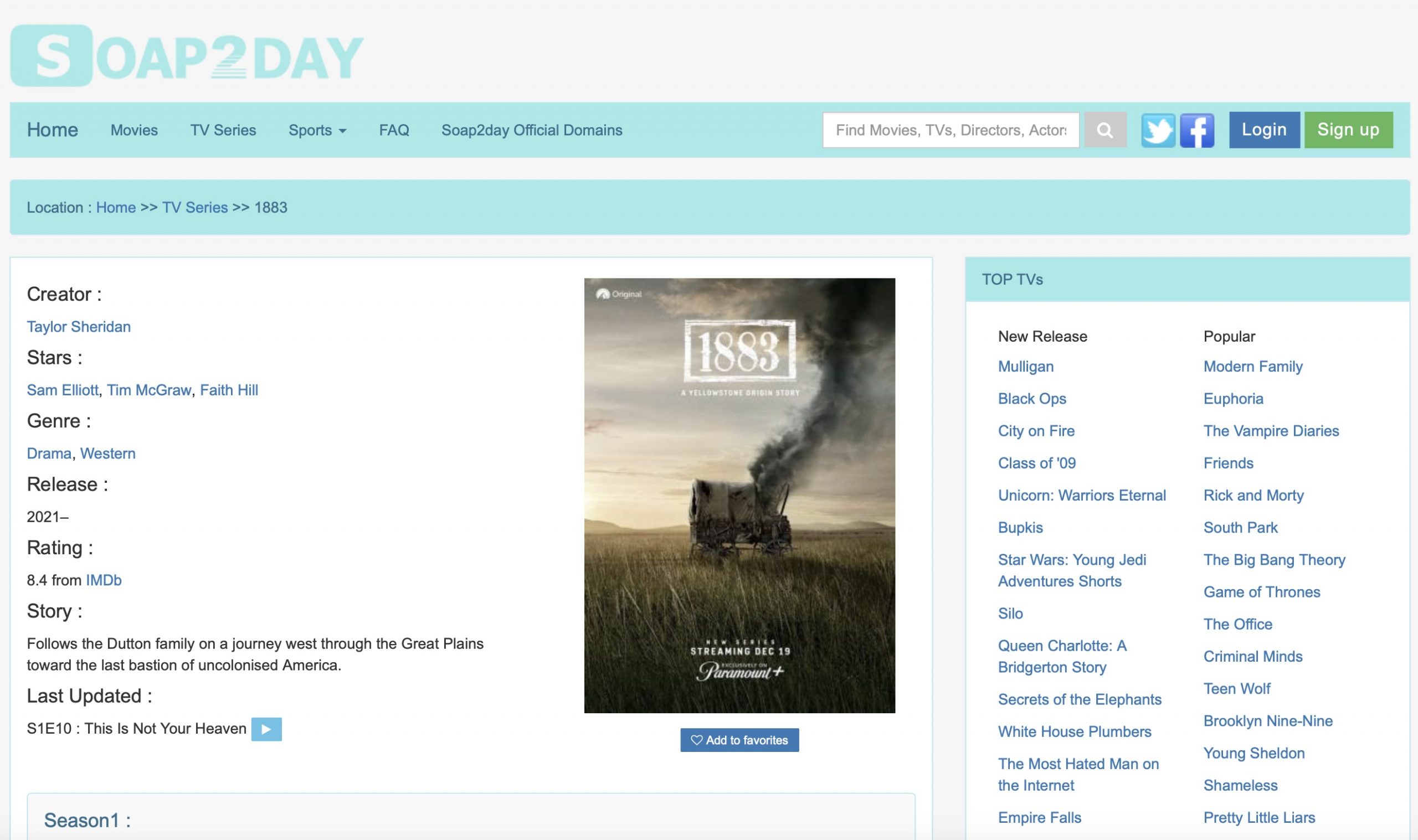Click the Season1 heading
This screenshot has height=840, width=1418.
point(87,821)
